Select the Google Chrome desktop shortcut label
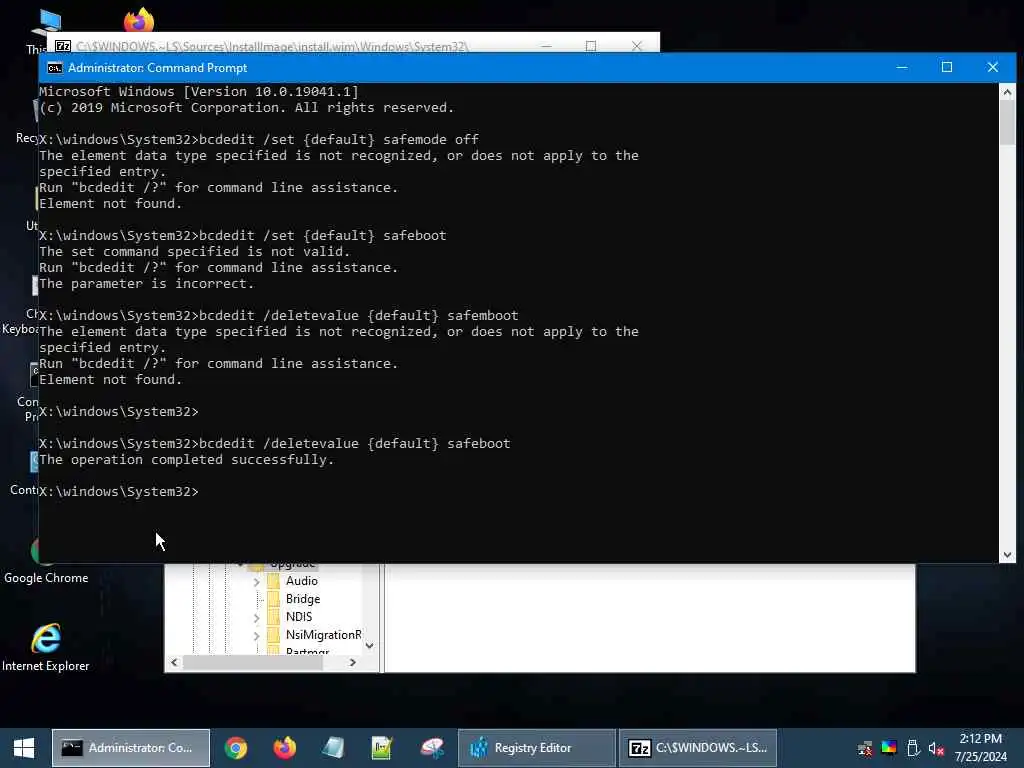The image size is (1024, 768). pyautogui.click(x=46, y=578)
